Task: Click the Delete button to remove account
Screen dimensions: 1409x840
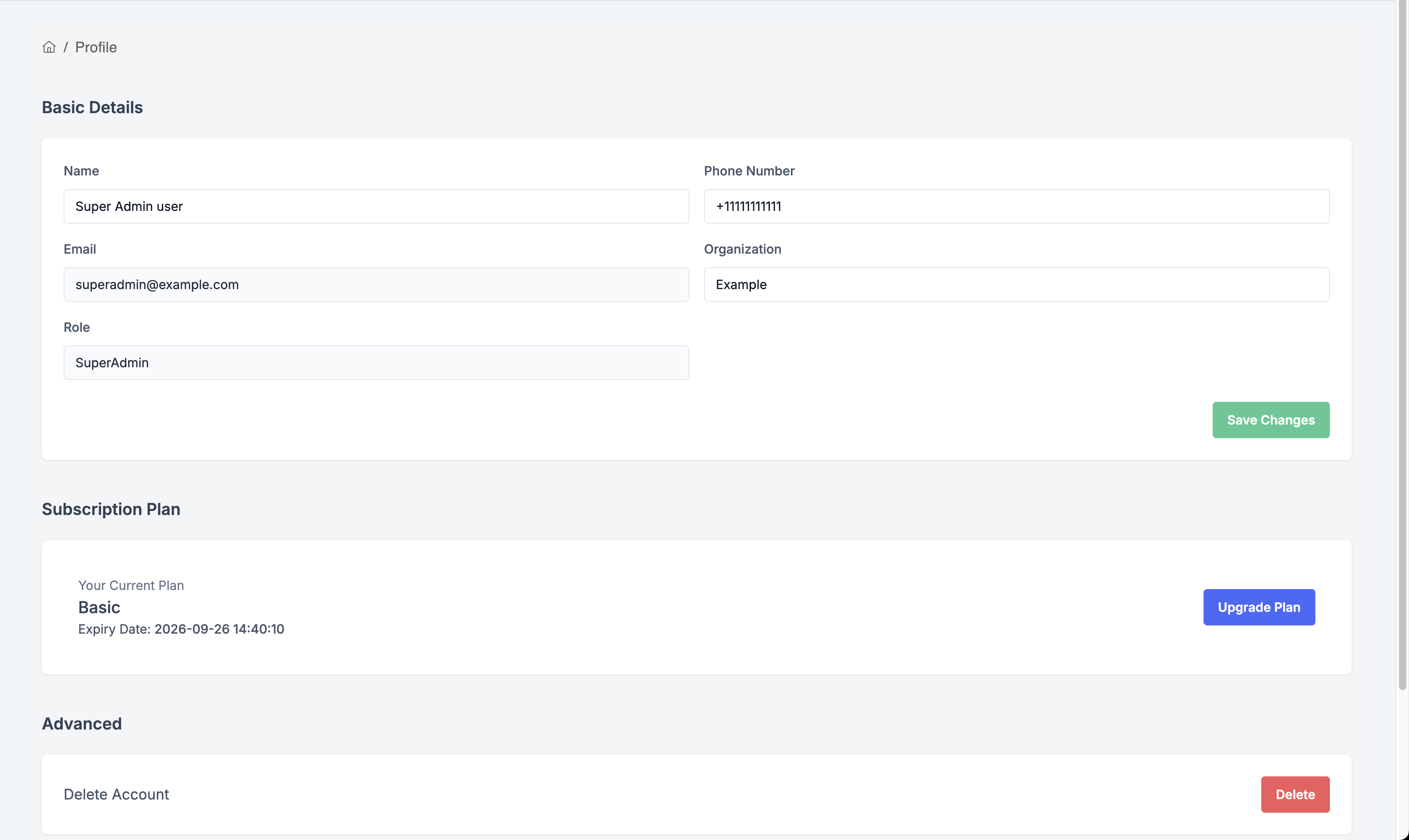Action: pyautogui.click(x=1295, y=794)
